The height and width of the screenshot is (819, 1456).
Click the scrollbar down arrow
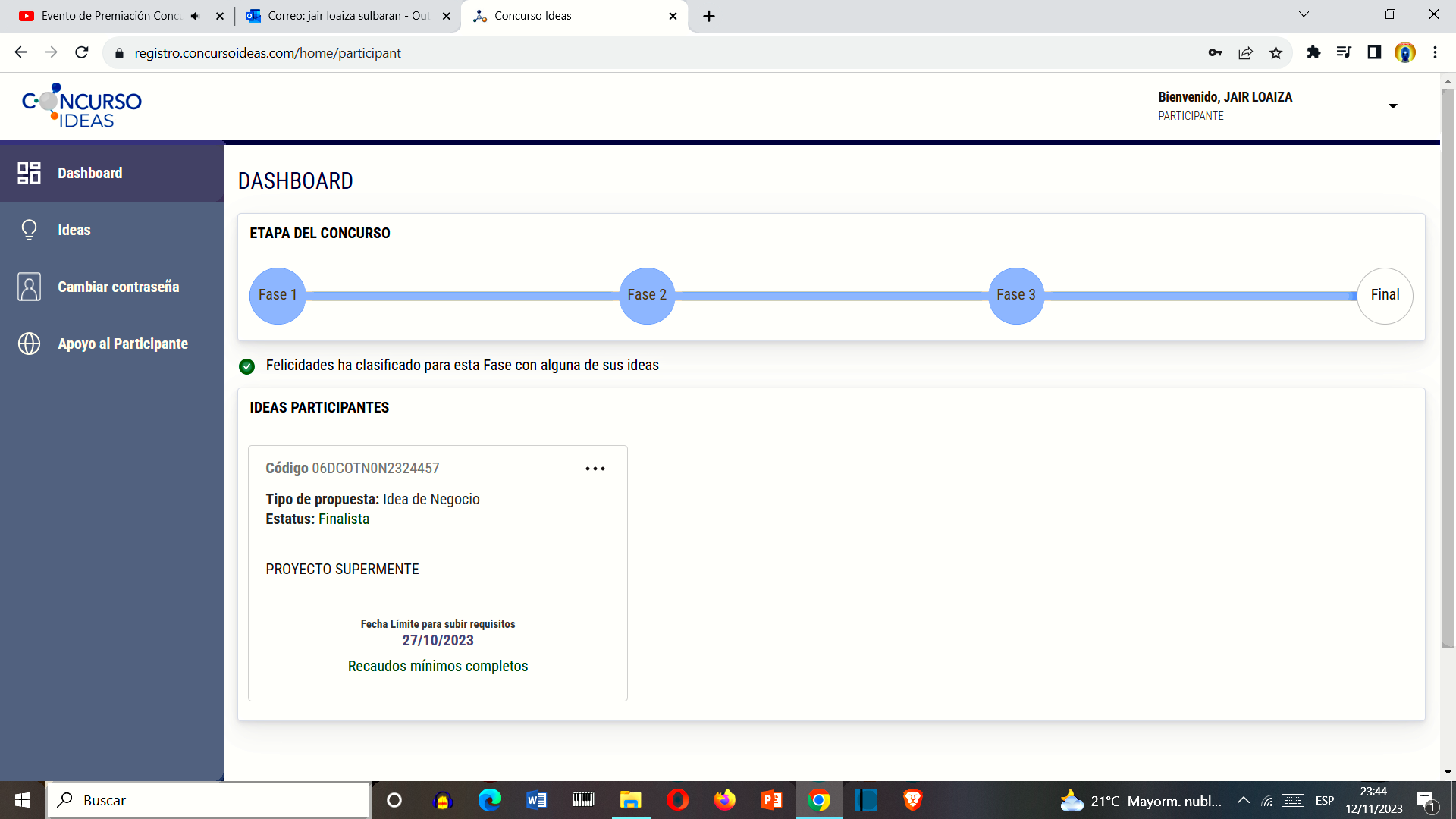coord(1448,772)
